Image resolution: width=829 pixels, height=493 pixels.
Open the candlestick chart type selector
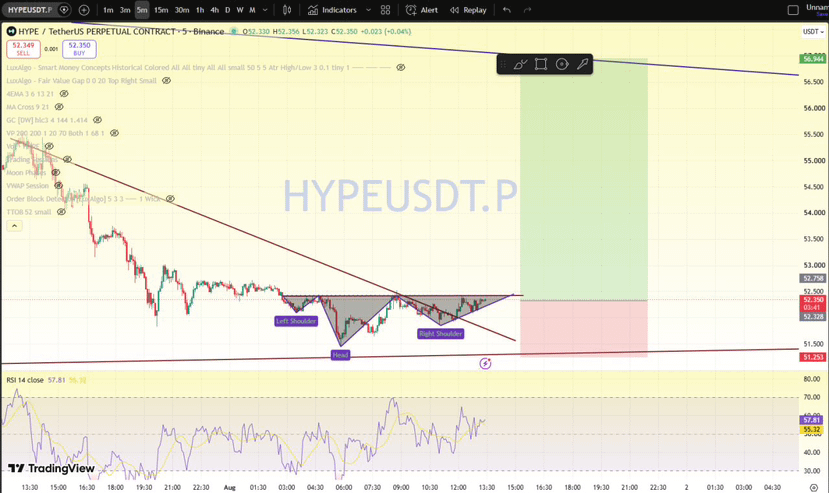pyautogui.click(x=287, y=10)
